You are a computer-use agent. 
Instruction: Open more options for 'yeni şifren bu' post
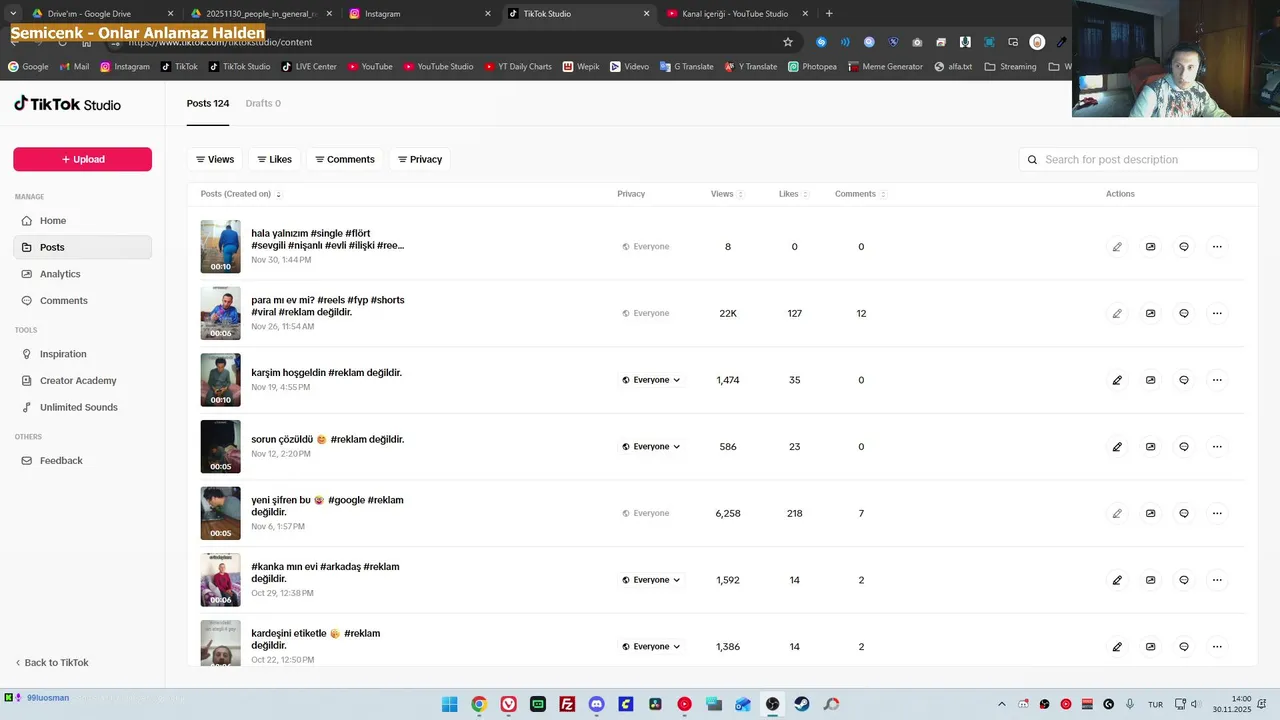pos(1217,513)
